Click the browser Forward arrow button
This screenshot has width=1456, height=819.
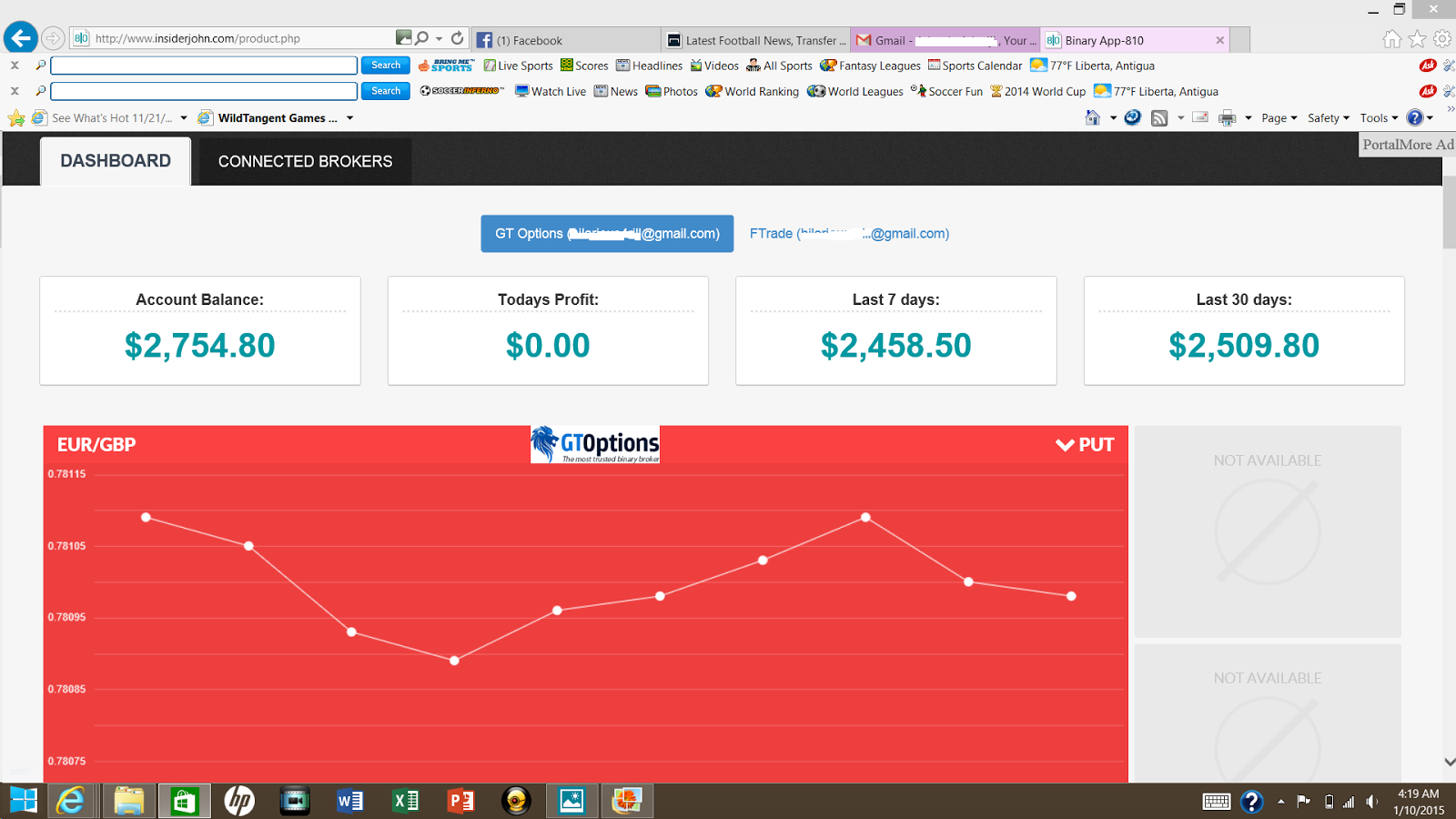(x=54, y=38)
